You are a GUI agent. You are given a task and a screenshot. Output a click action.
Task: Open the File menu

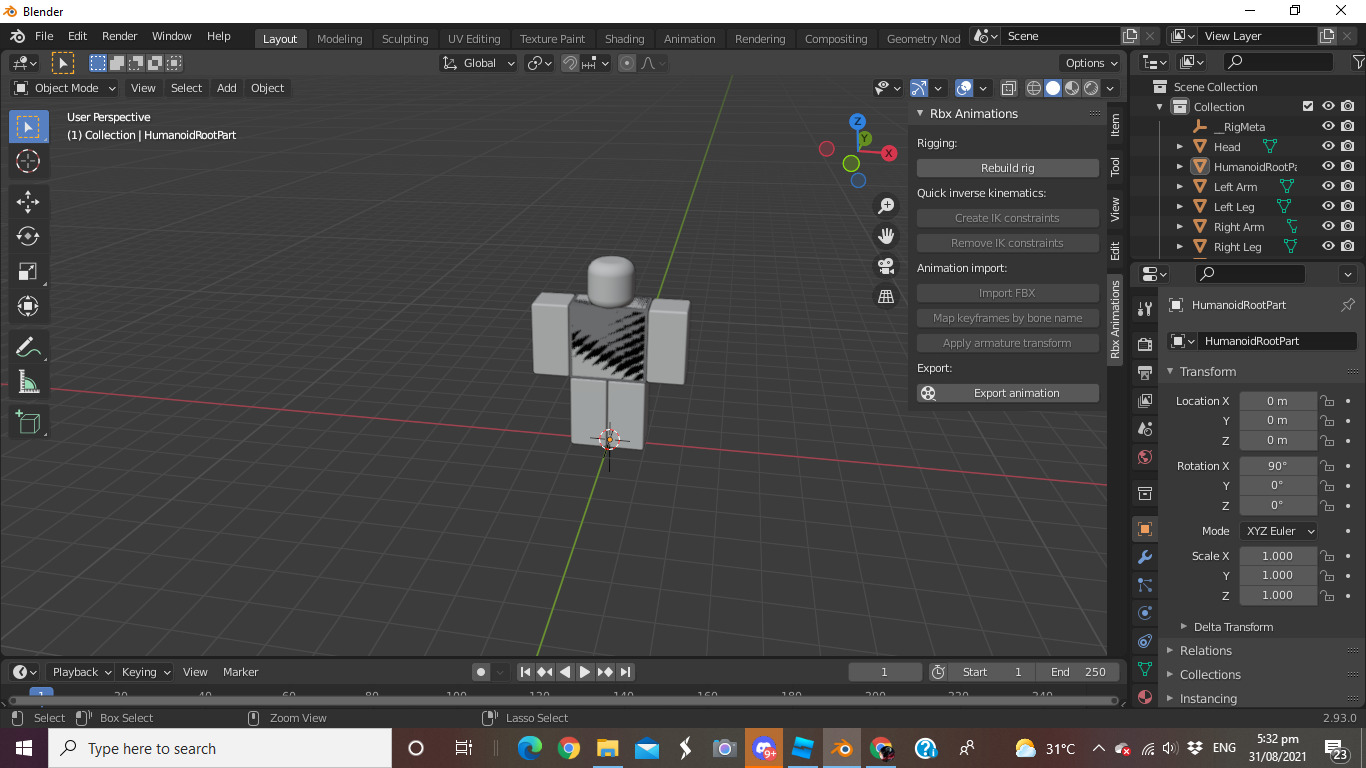click(x=44, y=36)
